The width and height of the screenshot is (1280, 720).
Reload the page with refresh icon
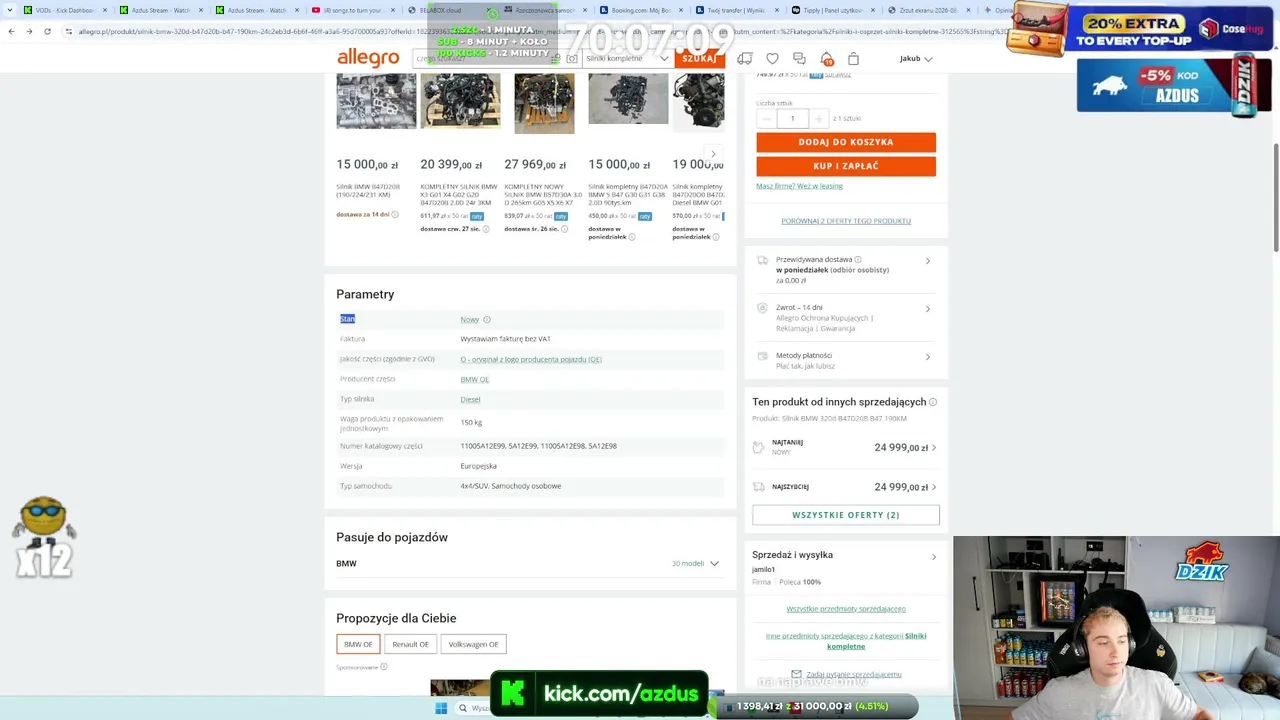point(47,31)
